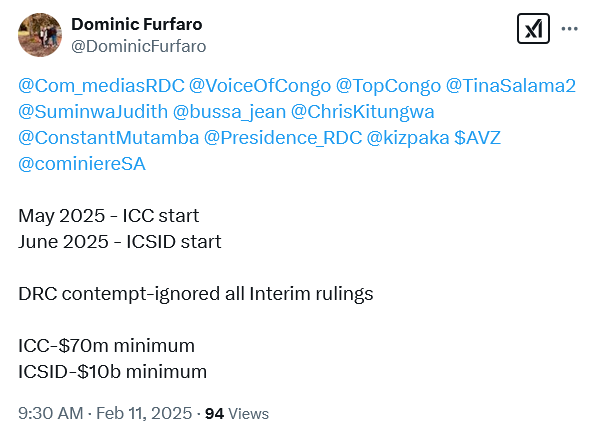598x430 pixels.
Task: Click the @SuminwaJudith mention
Action: coord(93,112)
